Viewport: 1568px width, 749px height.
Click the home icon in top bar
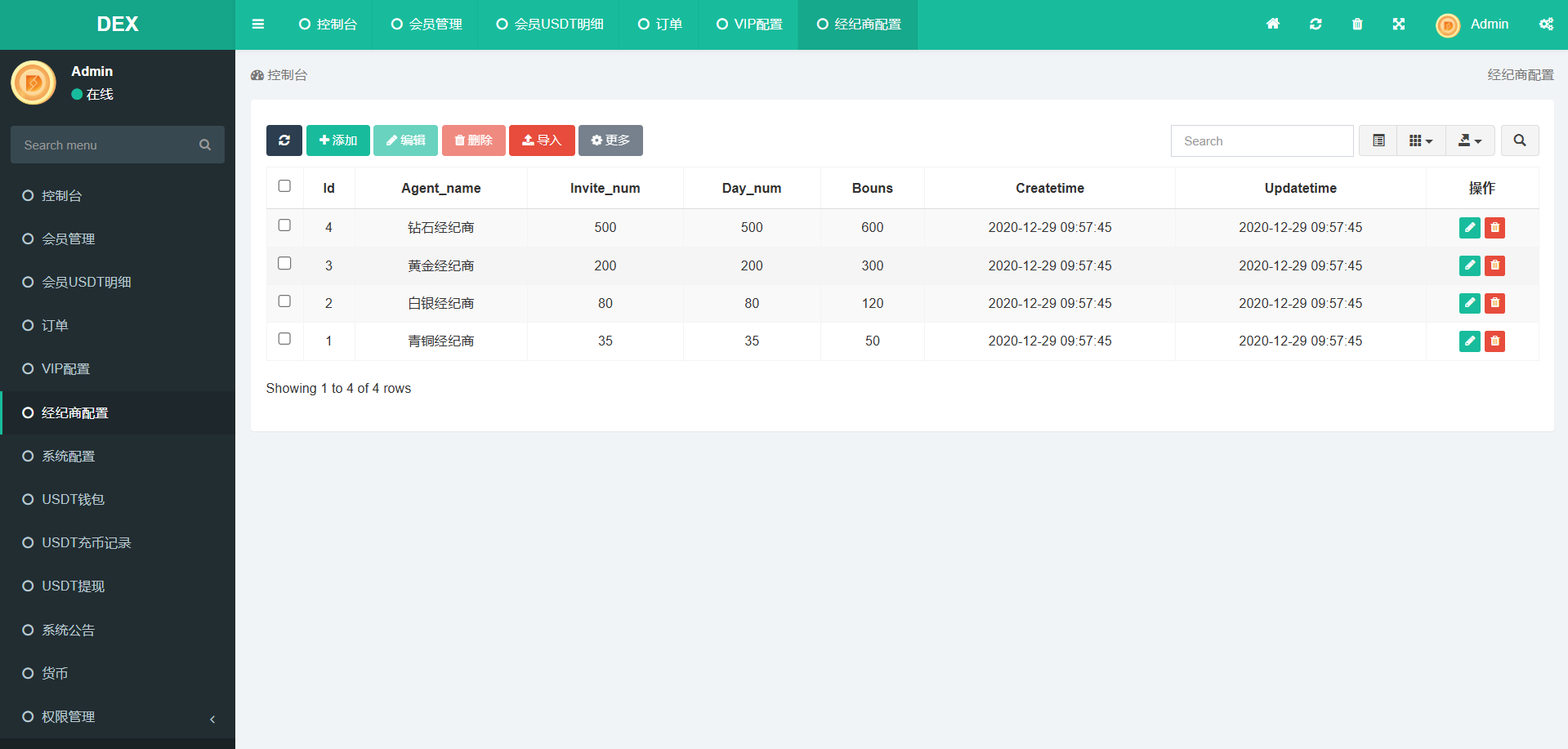pyautogui.click(x=1272, y=25)
